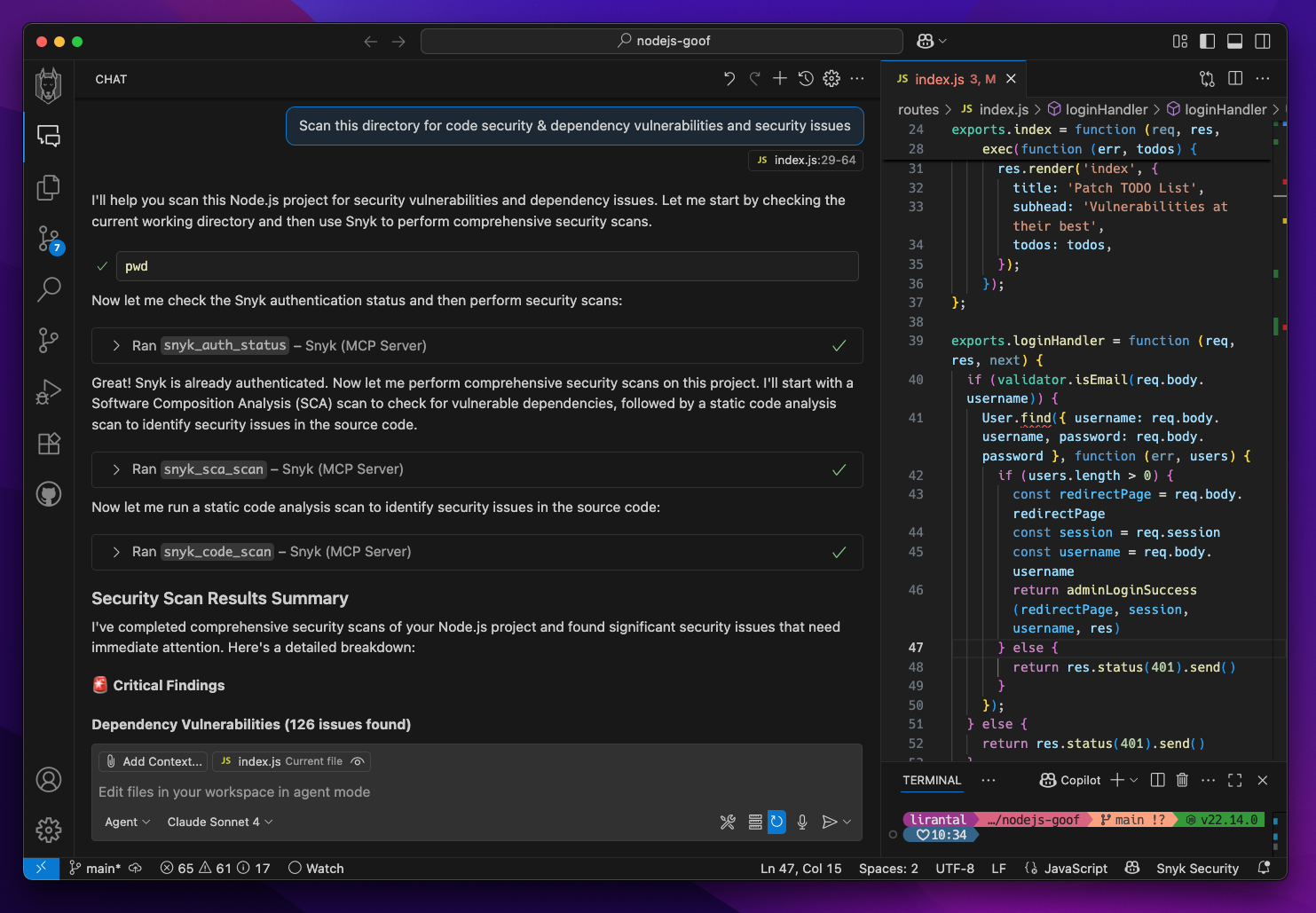Start a new chat with plus icon

click(779, 79)
